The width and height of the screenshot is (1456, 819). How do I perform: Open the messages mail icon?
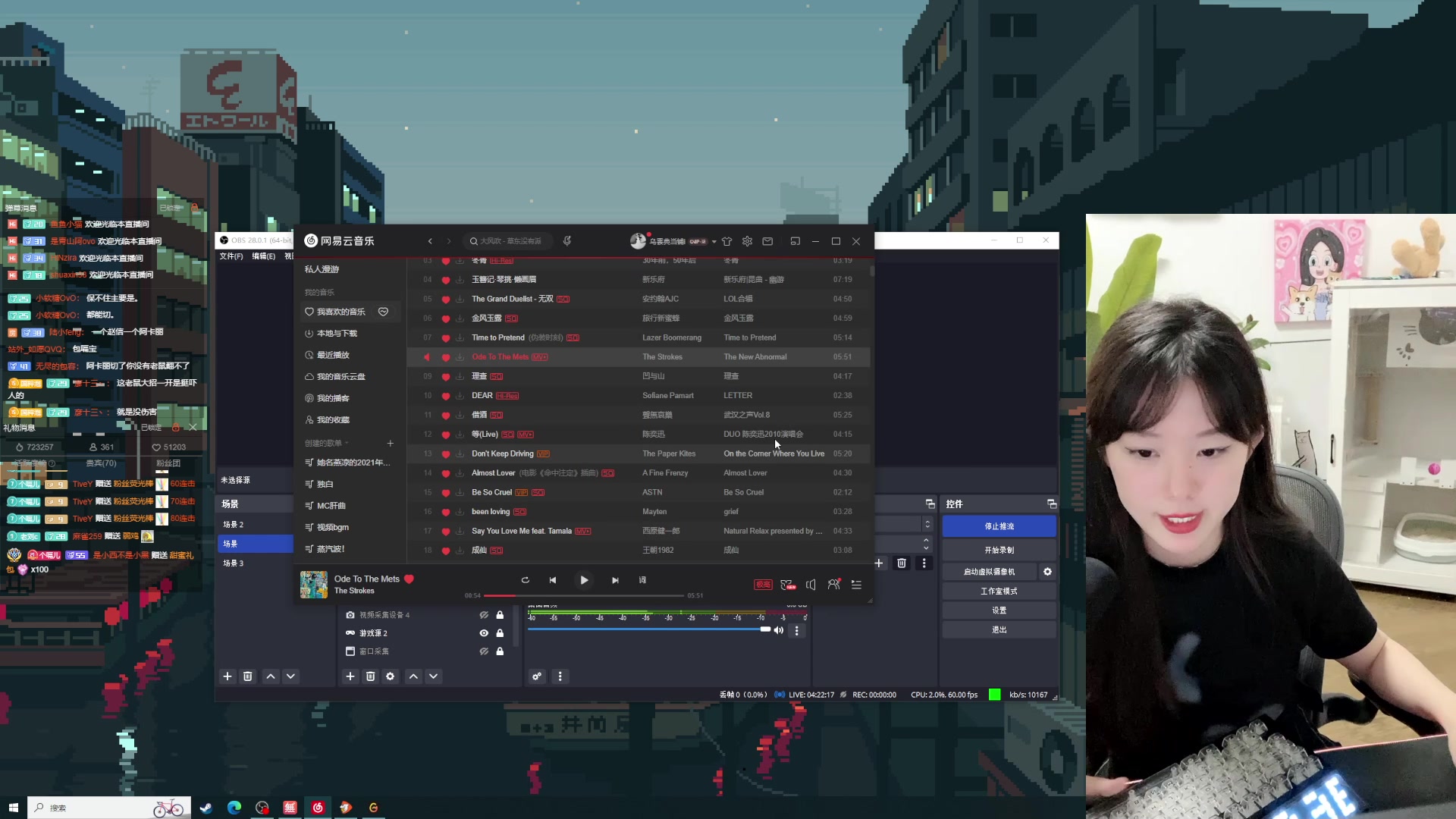[767, 241]
